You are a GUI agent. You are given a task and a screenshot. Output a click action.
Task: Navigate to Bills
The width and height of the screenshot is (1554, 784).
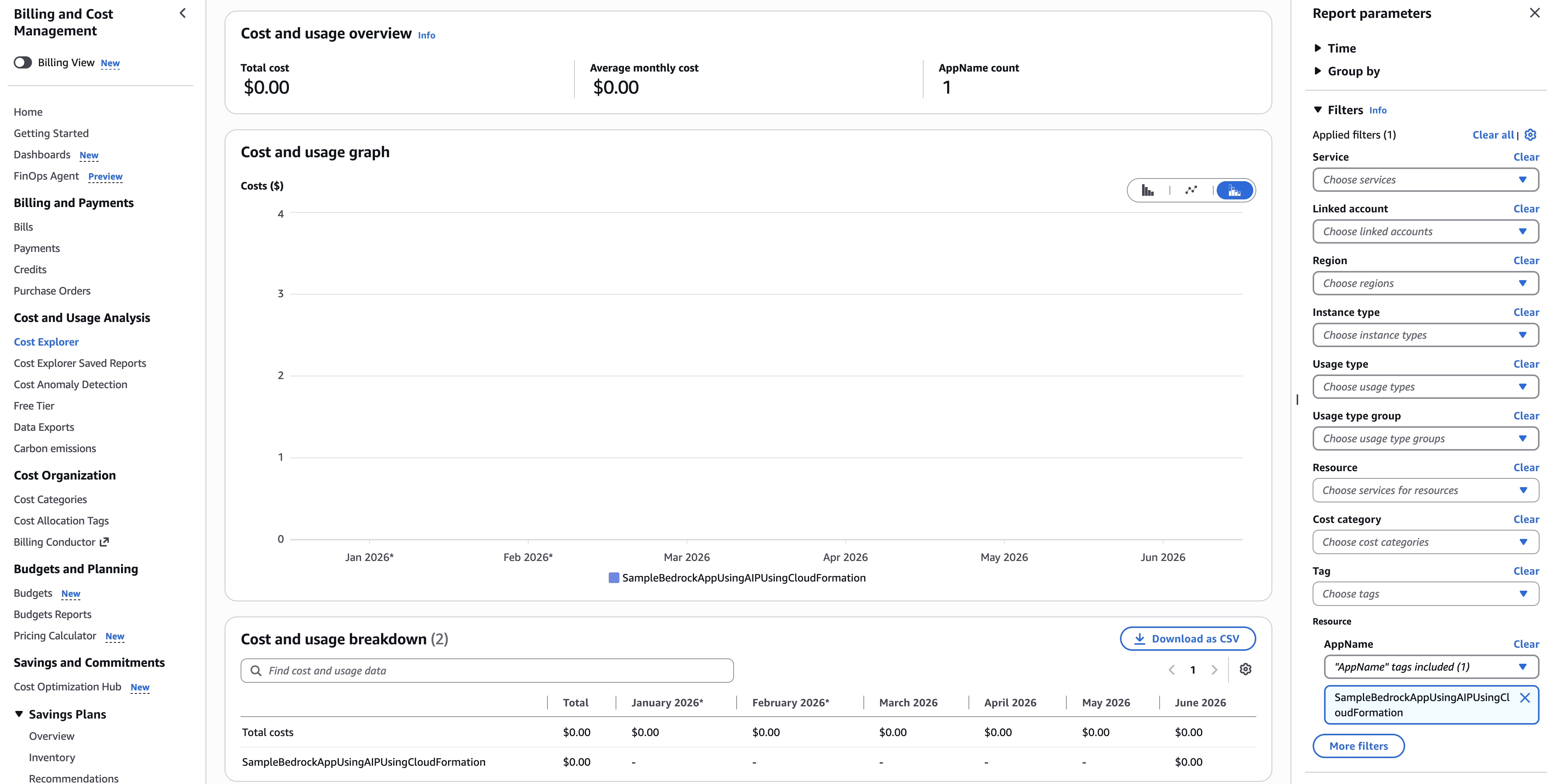click(x=24, y=227)
